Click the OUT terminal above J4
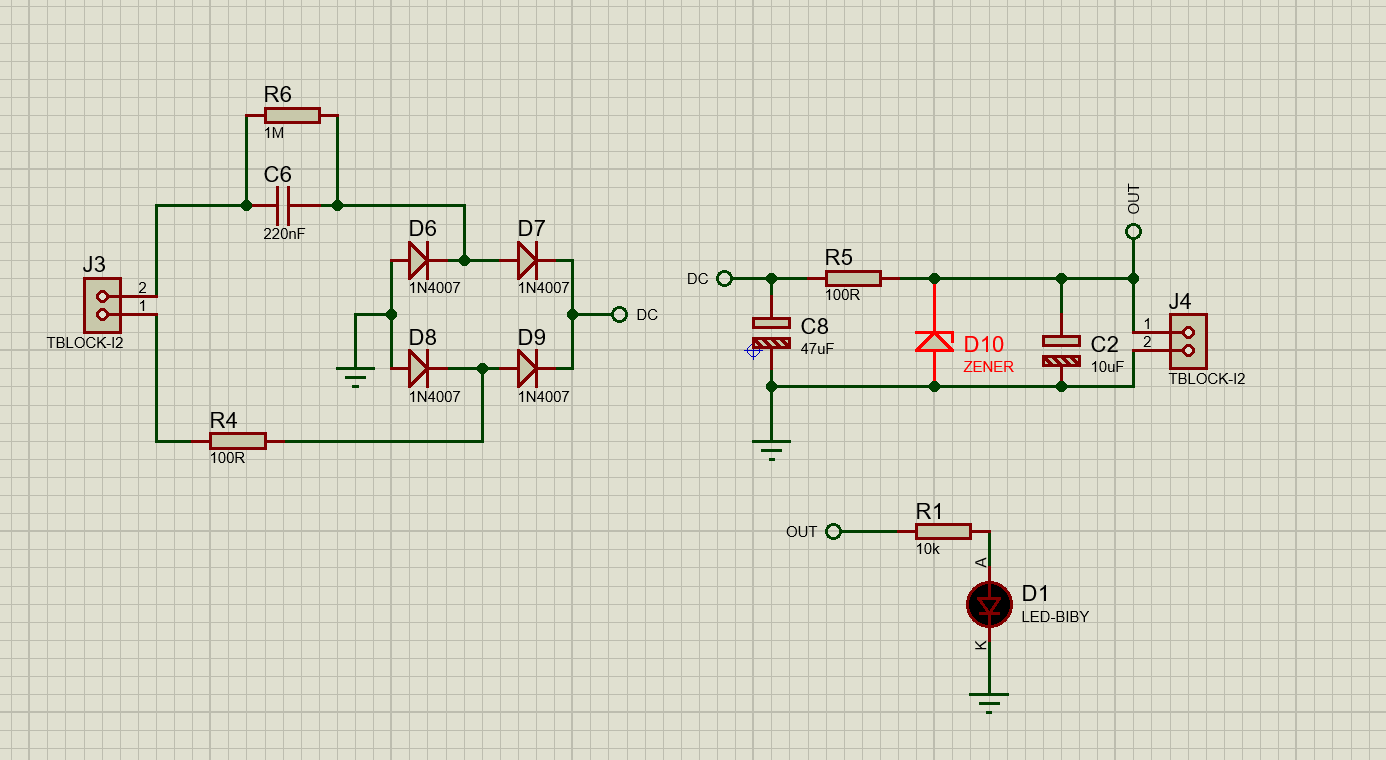Image resolution: width=1386 pixels, height=760 pixels. pos(1133,232)
